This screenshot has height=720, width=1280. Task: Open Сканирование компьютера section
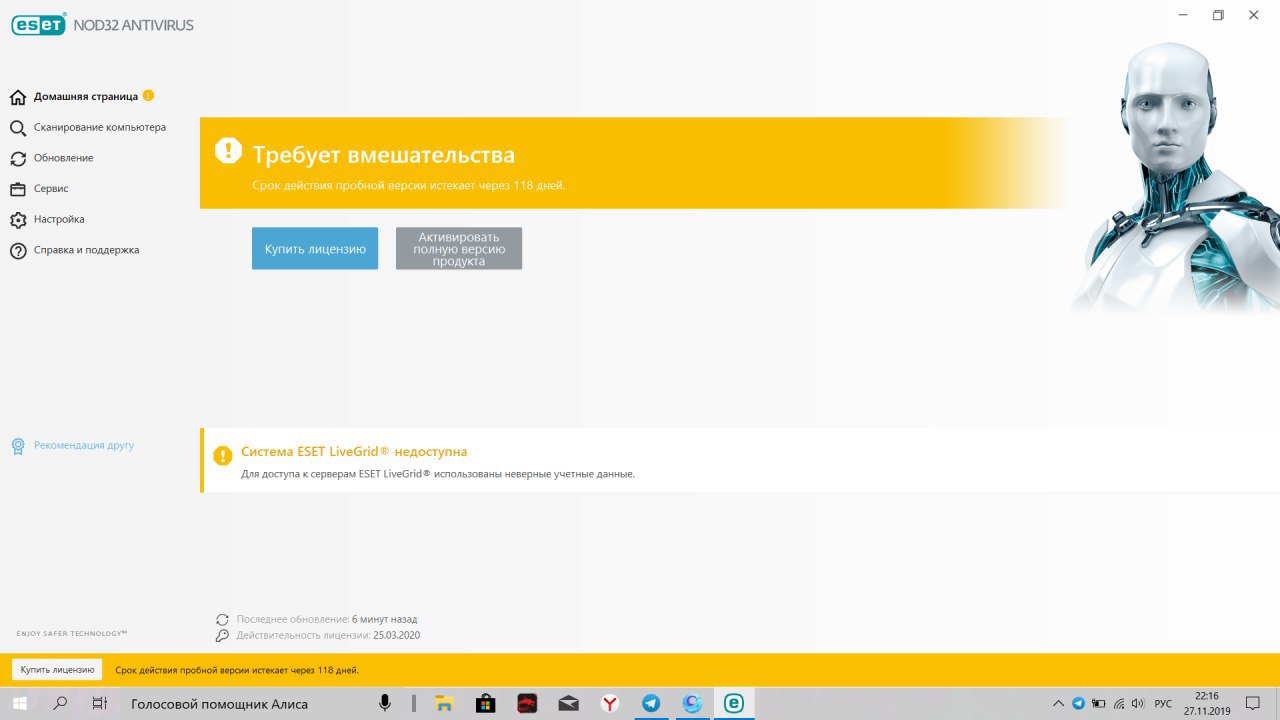100,128
